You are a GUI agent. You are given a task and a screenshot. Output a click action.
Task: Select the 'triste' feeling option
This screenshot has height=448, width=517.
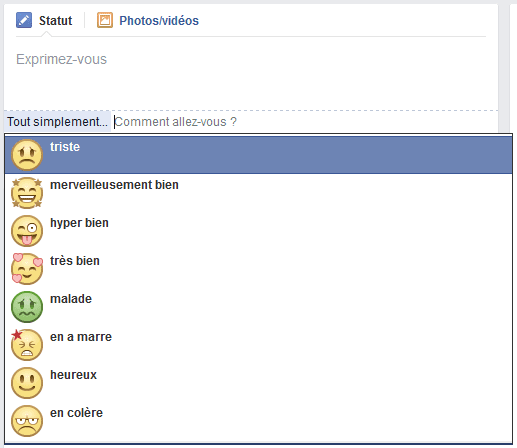coord(258,155)
